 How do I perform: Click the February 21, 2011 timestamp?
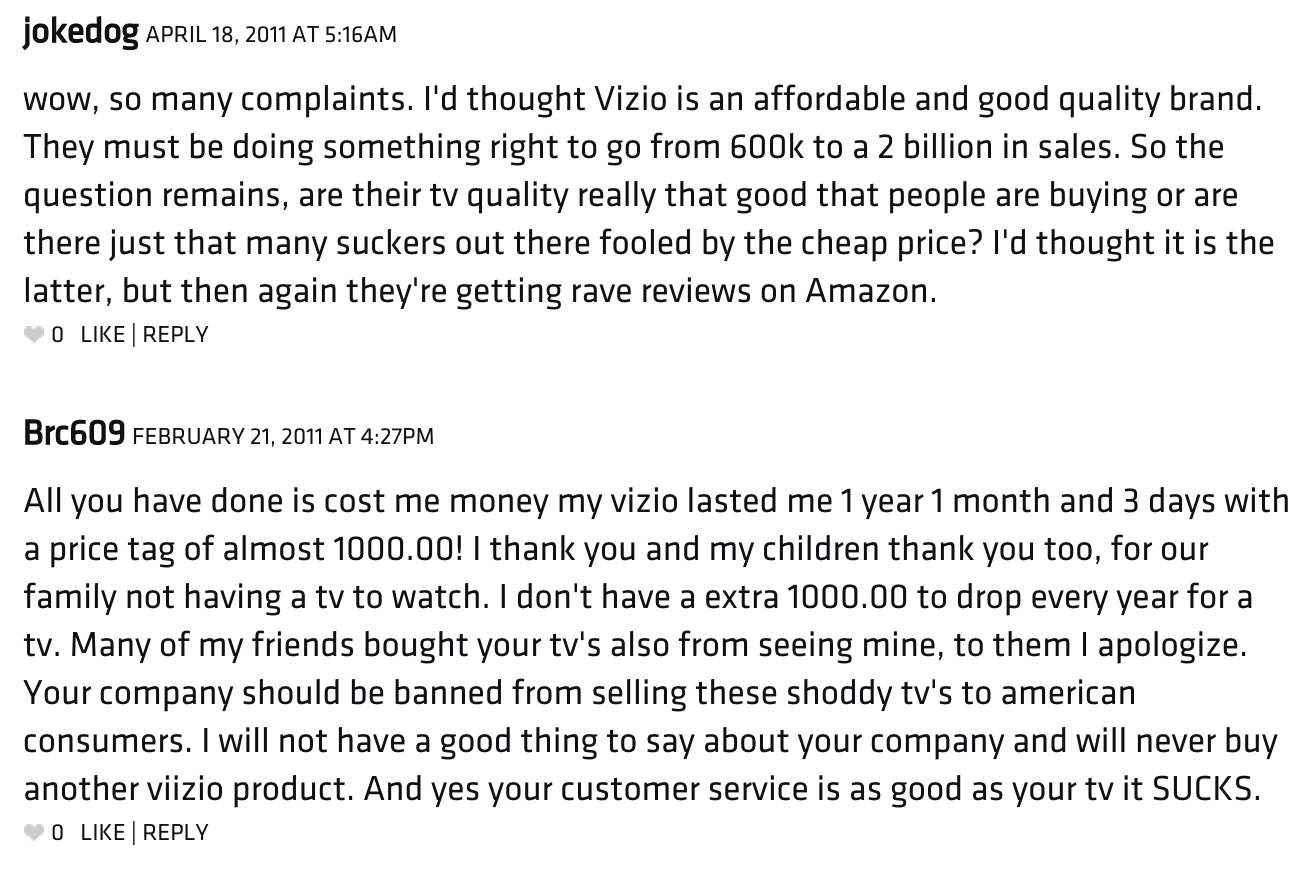pos(283,436)
